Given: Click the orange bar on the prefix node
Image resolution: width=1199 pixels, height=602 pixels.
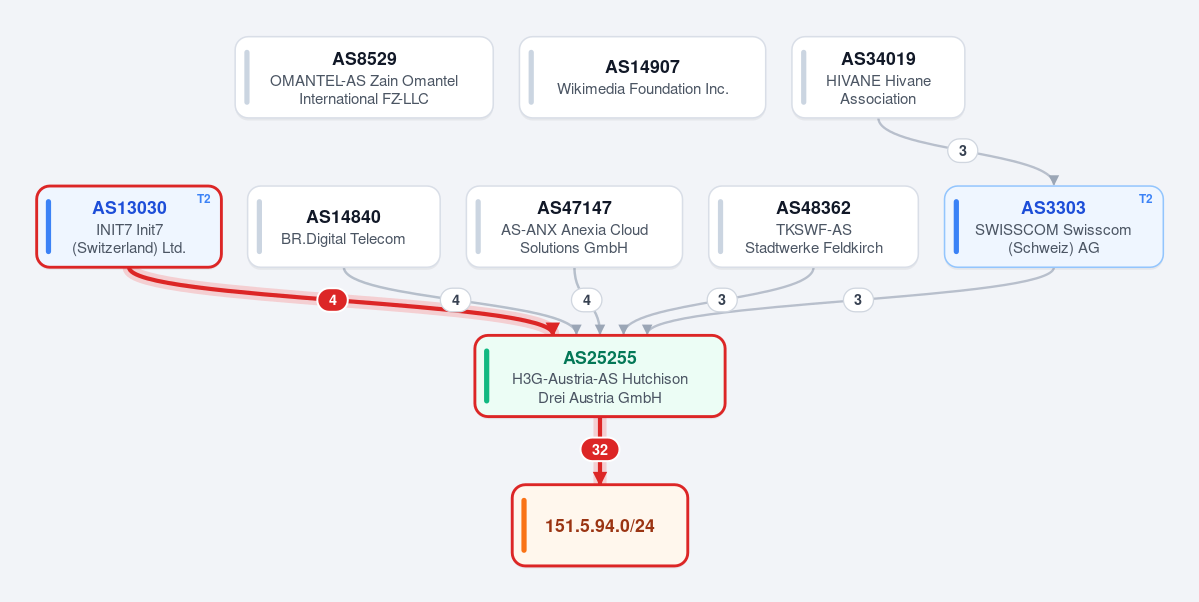Looking at the screenshot, I should click(x=525, y=526).
